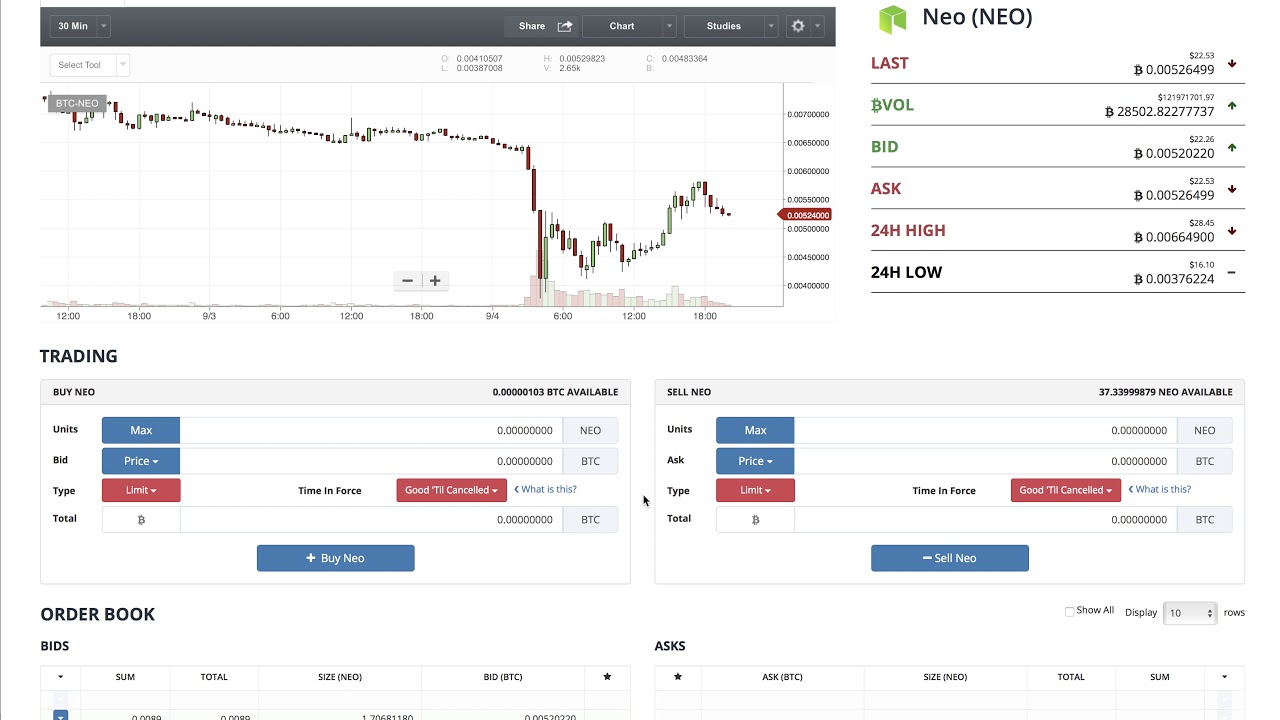The height and width of the screenshot is (720, 1280).
Task: Open the Buy Price dropdown
Action: pyautogui.click(x=141, y=461)
